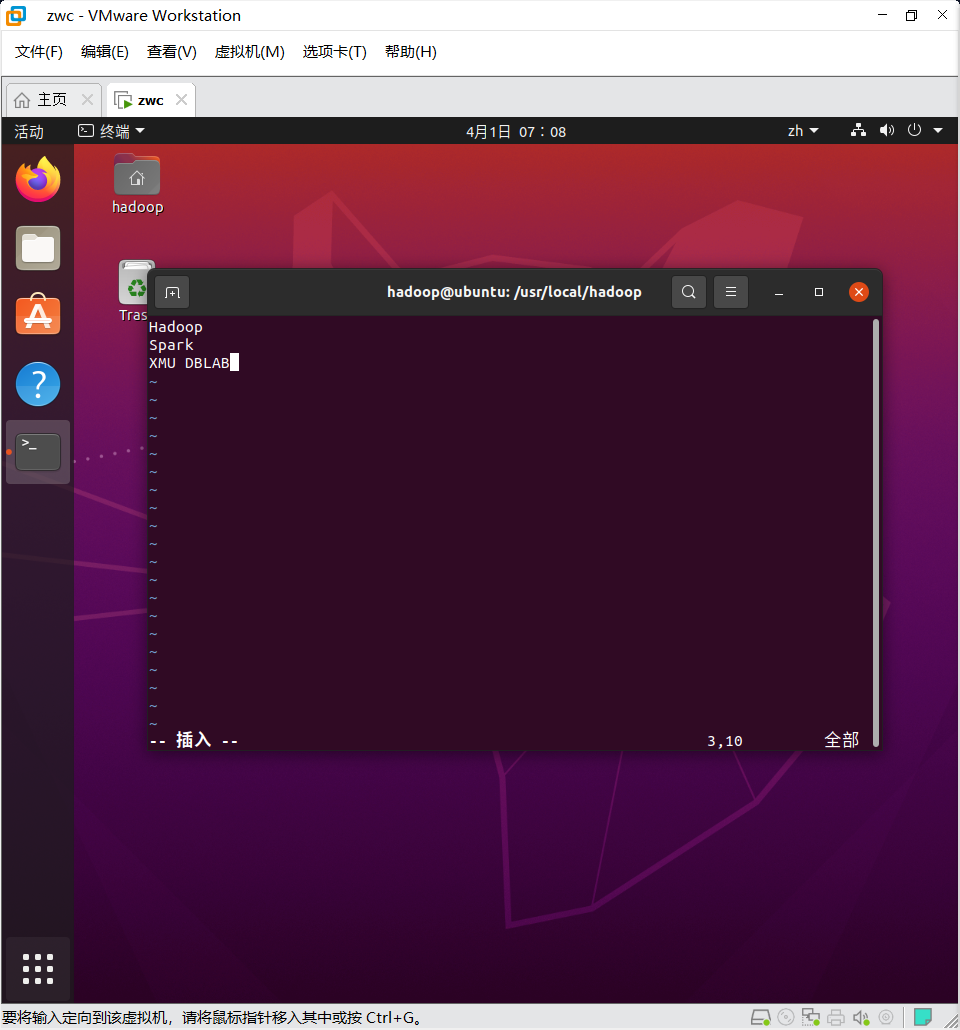Image resolution: width=960 pixels, height=1030 pixels.
Task: Show all applications grid
Action: point(37,969)
